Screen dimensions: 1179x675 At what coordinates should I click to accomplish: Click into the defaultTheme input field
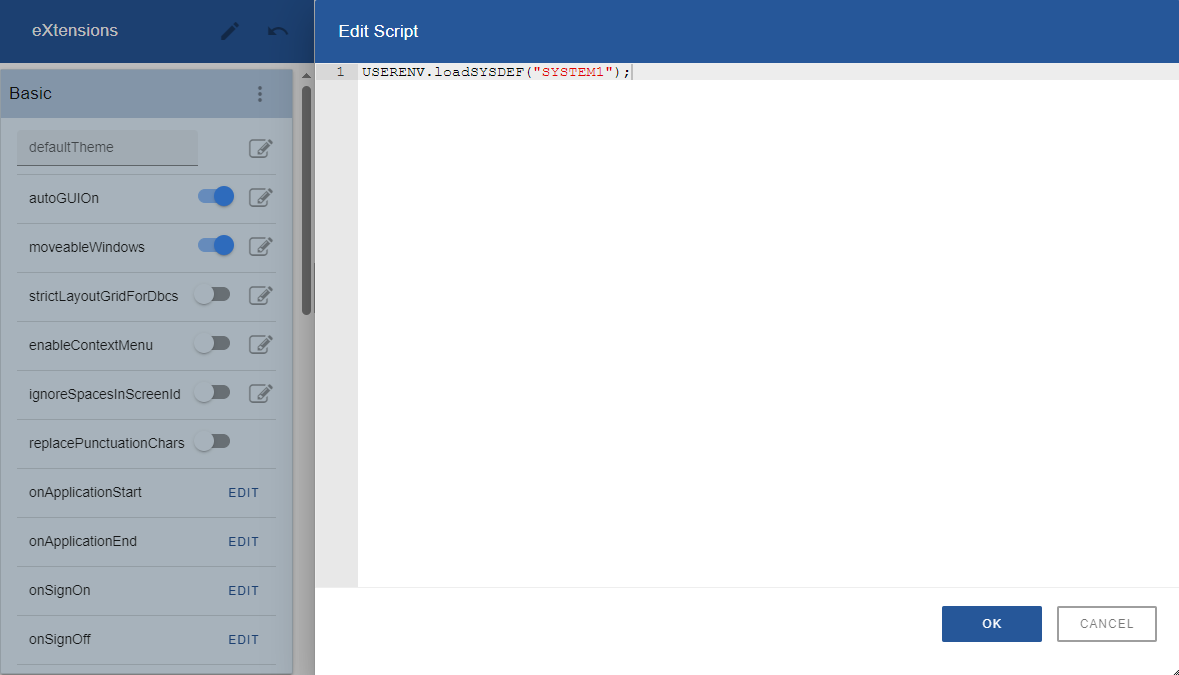[108, 147]
